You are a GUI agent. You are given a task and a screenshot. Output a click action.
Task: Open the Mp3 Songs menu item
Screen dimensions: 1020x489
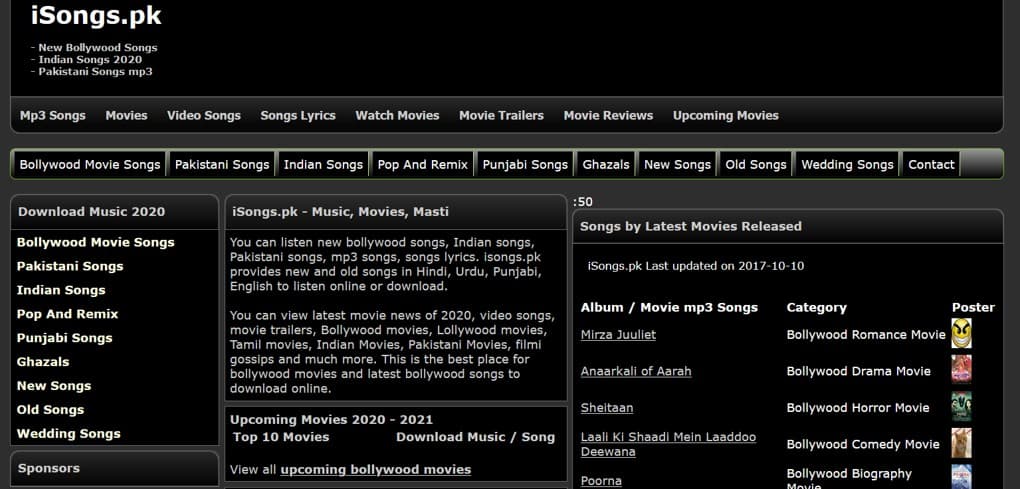(53, 115)
